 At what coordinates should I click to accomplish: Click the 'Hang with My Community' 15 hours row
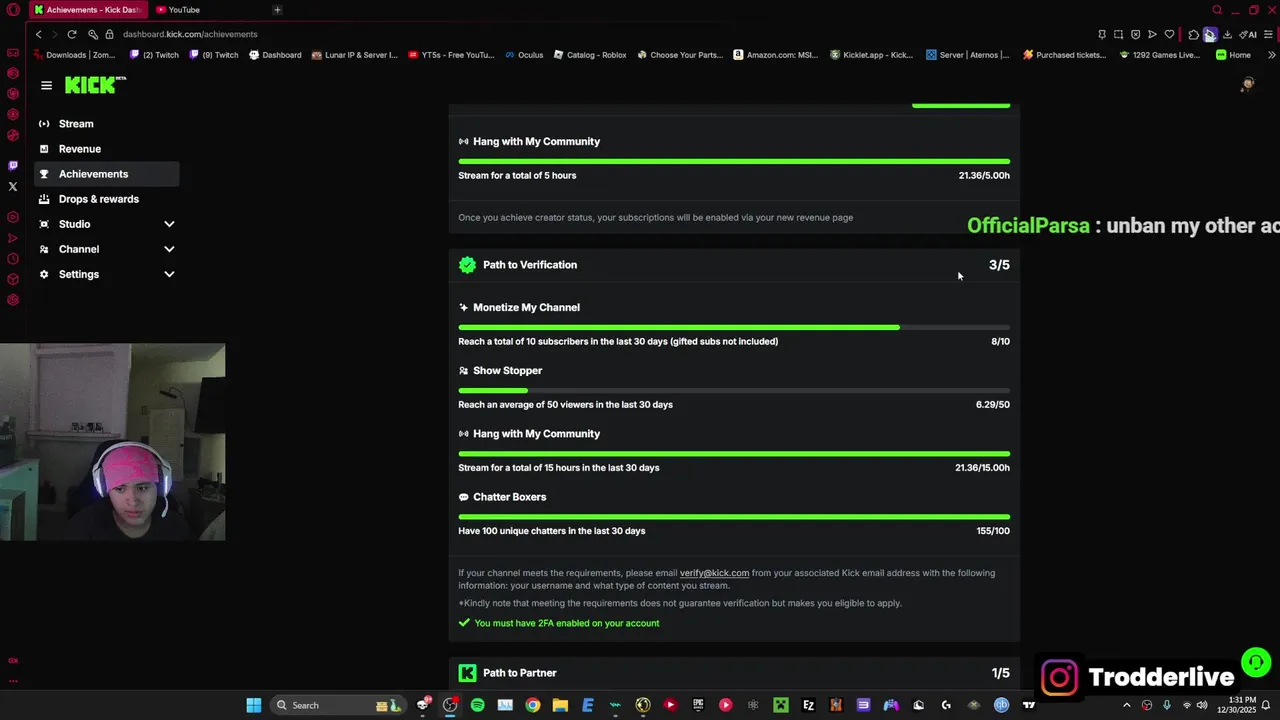tap(734, 451)
